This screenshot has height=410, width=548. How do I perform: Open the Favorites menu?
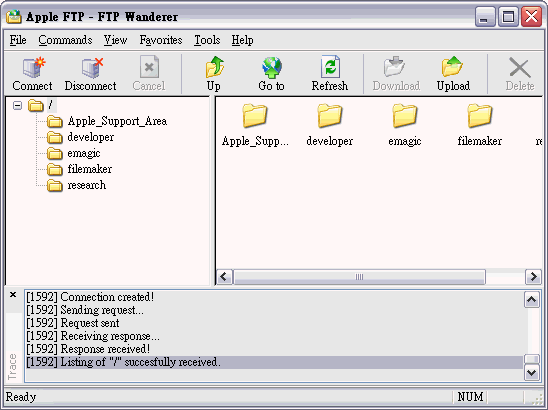pos(161,40)
